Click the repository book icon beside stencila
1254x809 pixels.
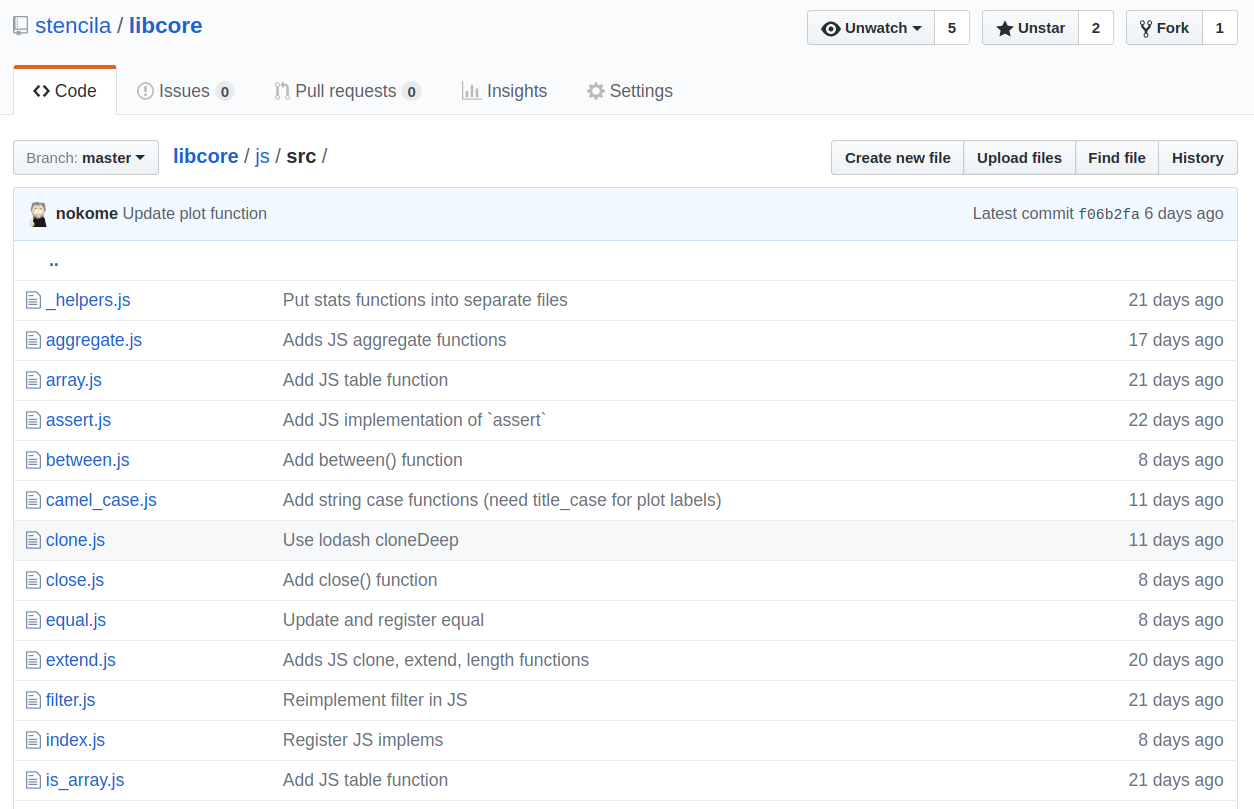(20, 26)
